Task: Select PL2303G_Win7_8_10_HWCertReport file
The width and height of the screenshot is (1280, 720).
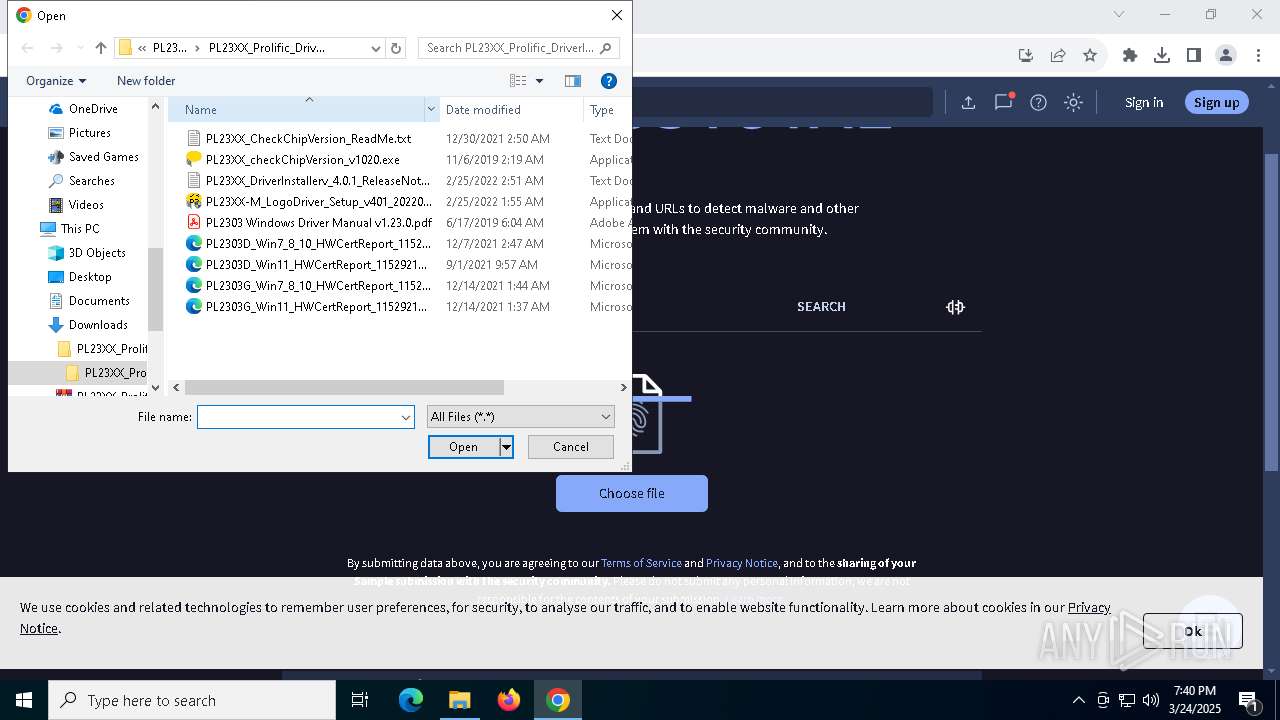Action: (x=308, y=286)
